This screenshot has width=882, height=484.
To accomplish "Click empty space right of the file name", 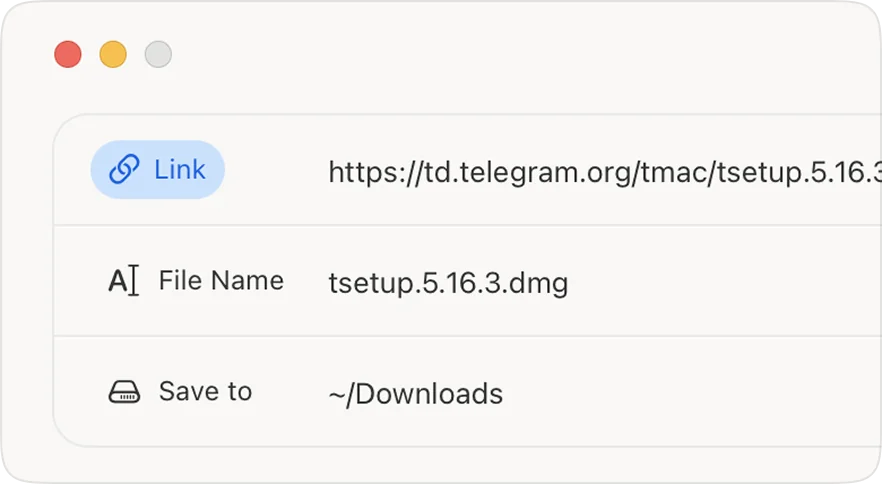I will (x=720, y=283).
